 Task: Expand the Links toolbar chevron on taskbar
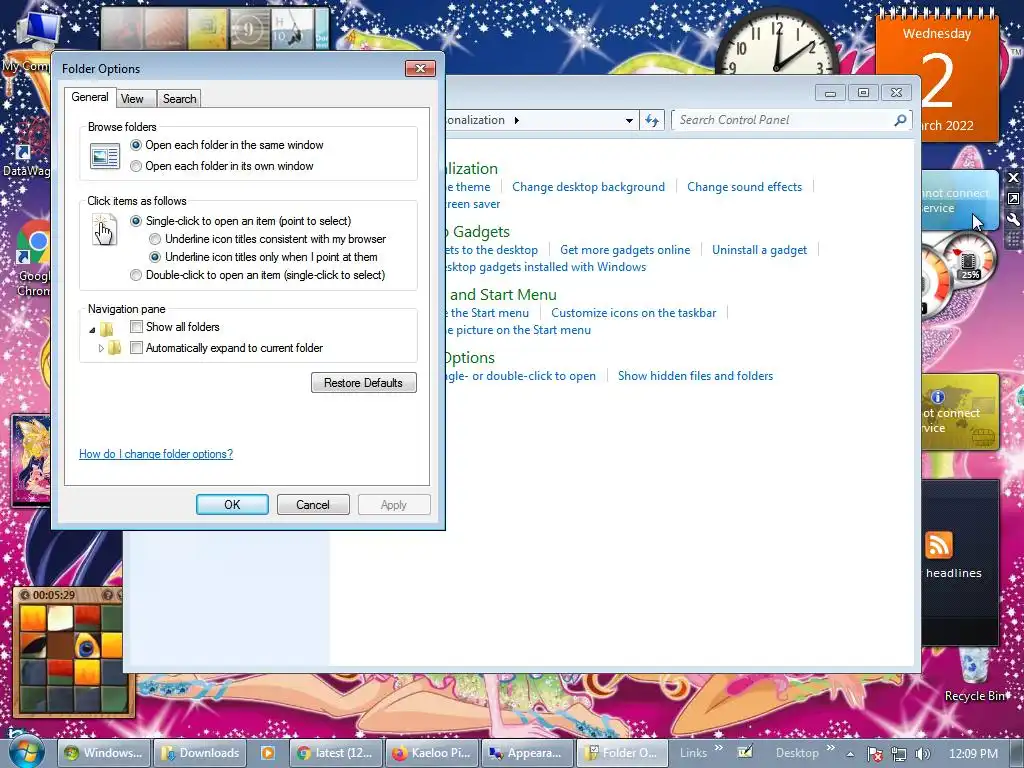[x=718, y=748]
